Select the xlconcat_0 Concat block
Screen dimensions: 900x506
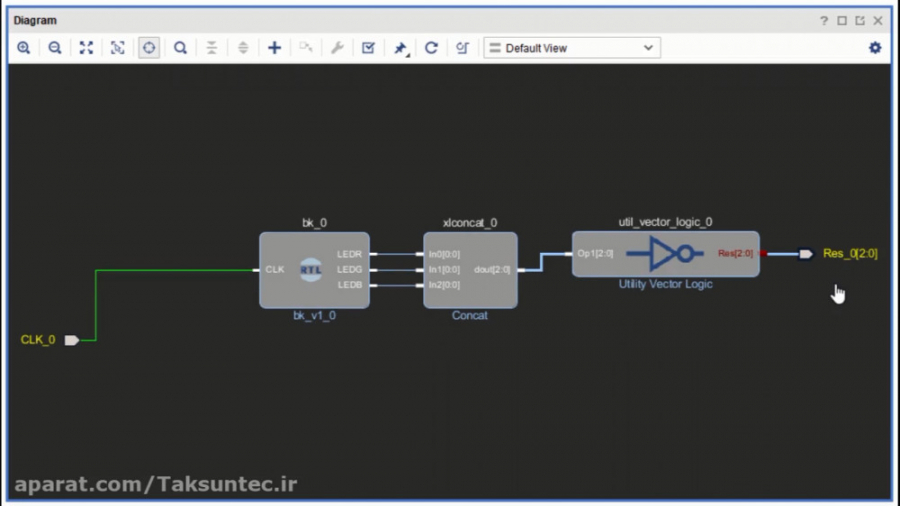pos(470,270)
